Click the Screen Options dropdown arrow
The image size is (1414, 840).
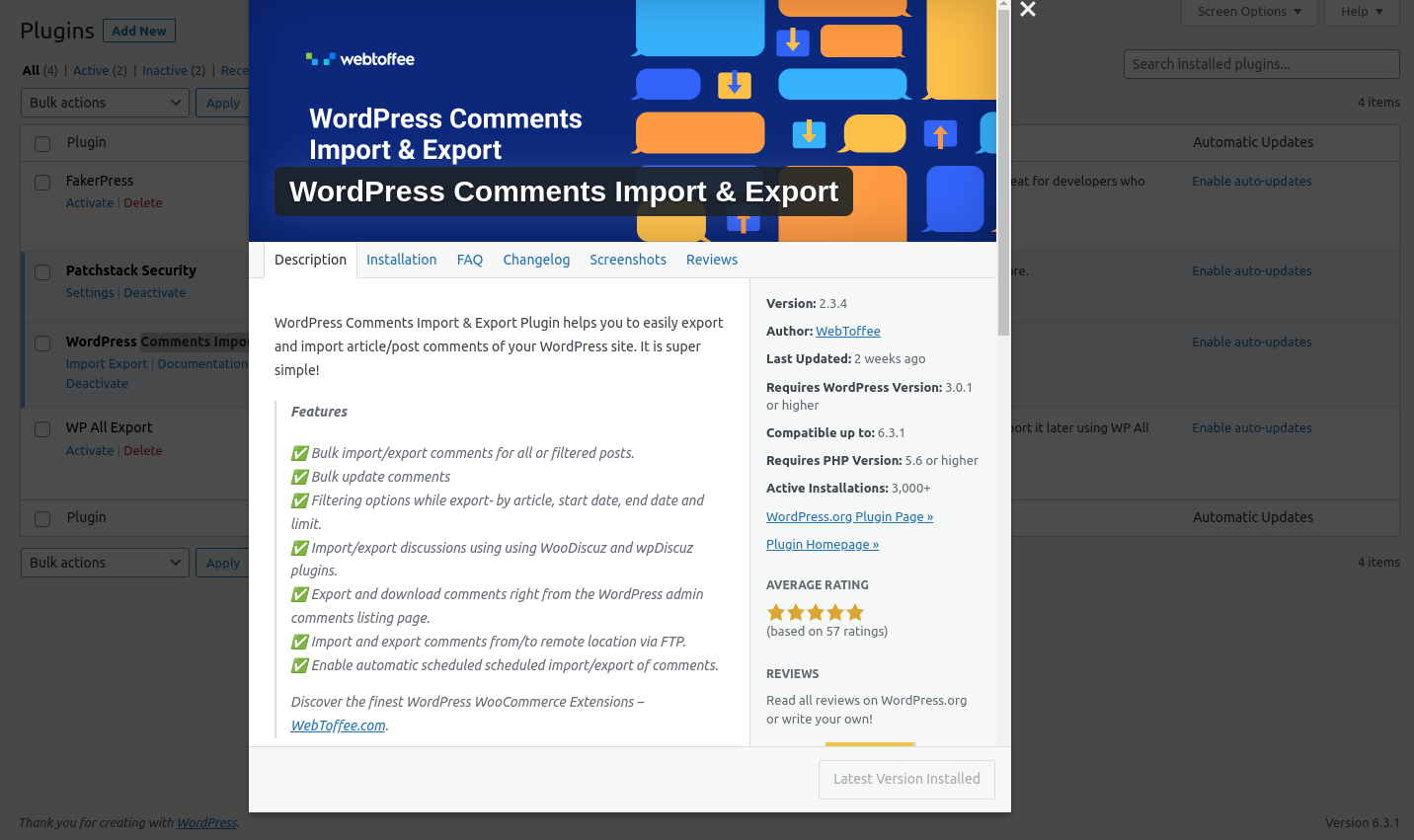point(1297,12)
